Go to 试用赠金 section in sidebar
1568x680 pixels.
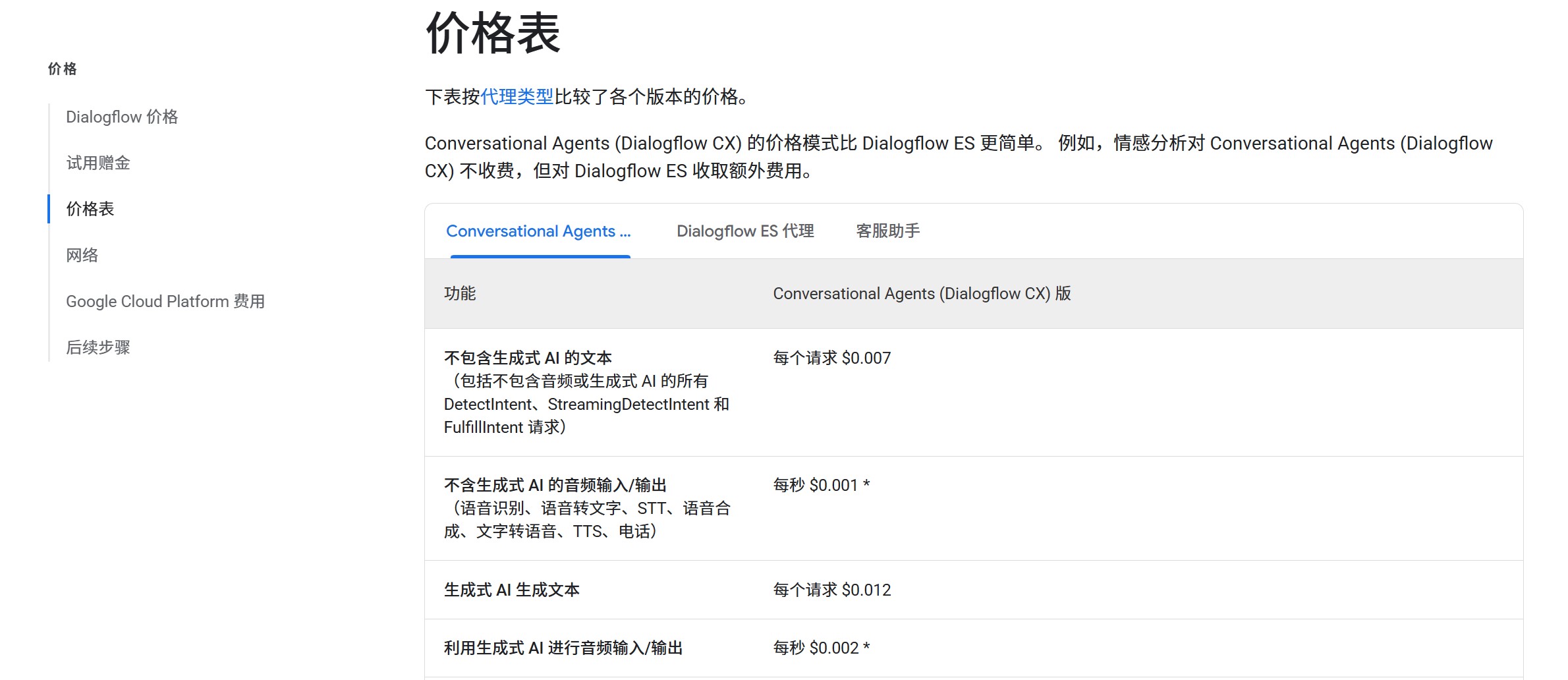(x=98, y=163)
